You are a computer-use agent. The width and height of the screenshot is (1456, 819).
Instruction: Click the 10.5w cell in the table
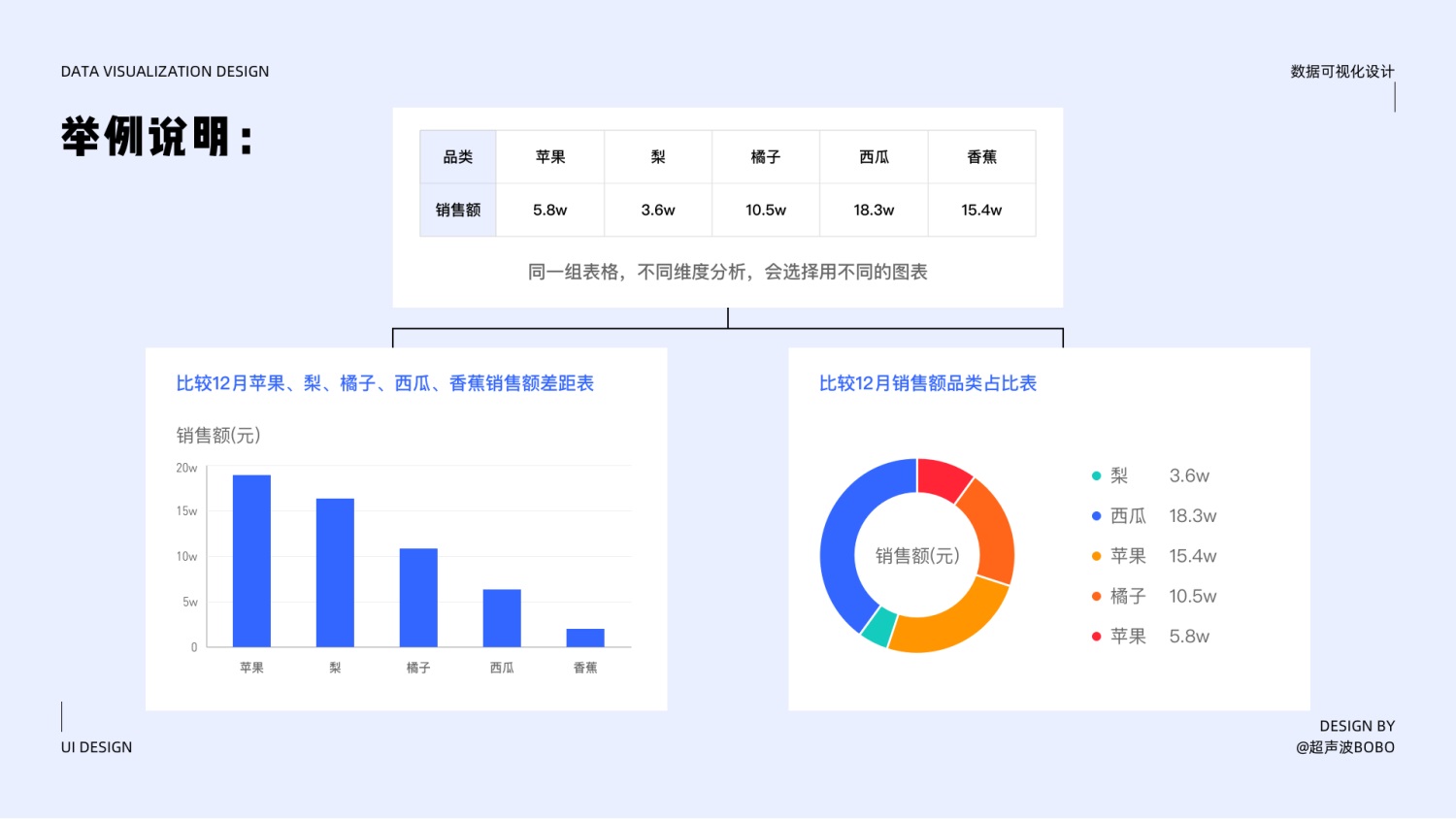click(766, 210)
